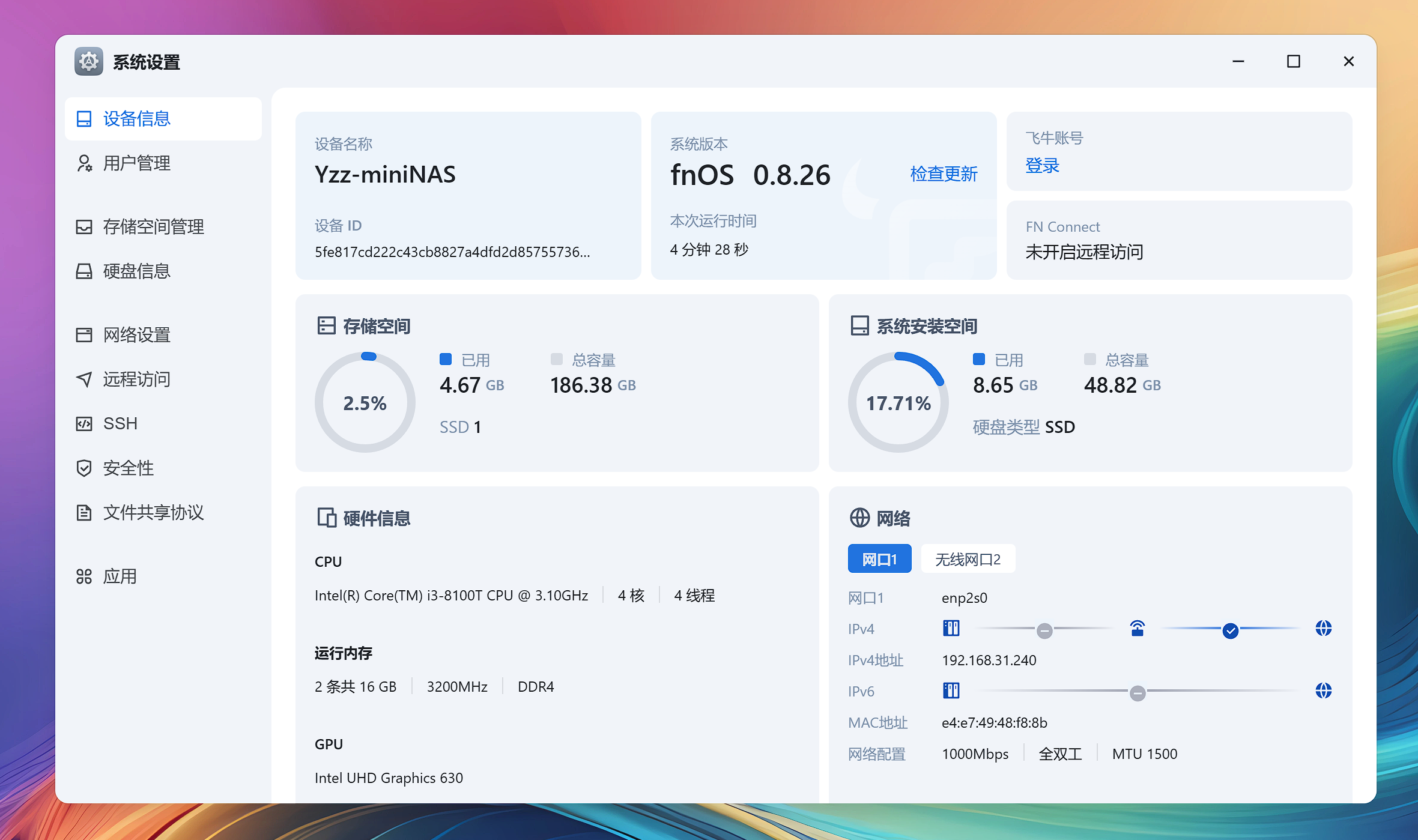Click the SSD 1 label in 存储空间
Screen dimensions: 1418x840
[x=461, y=428]
